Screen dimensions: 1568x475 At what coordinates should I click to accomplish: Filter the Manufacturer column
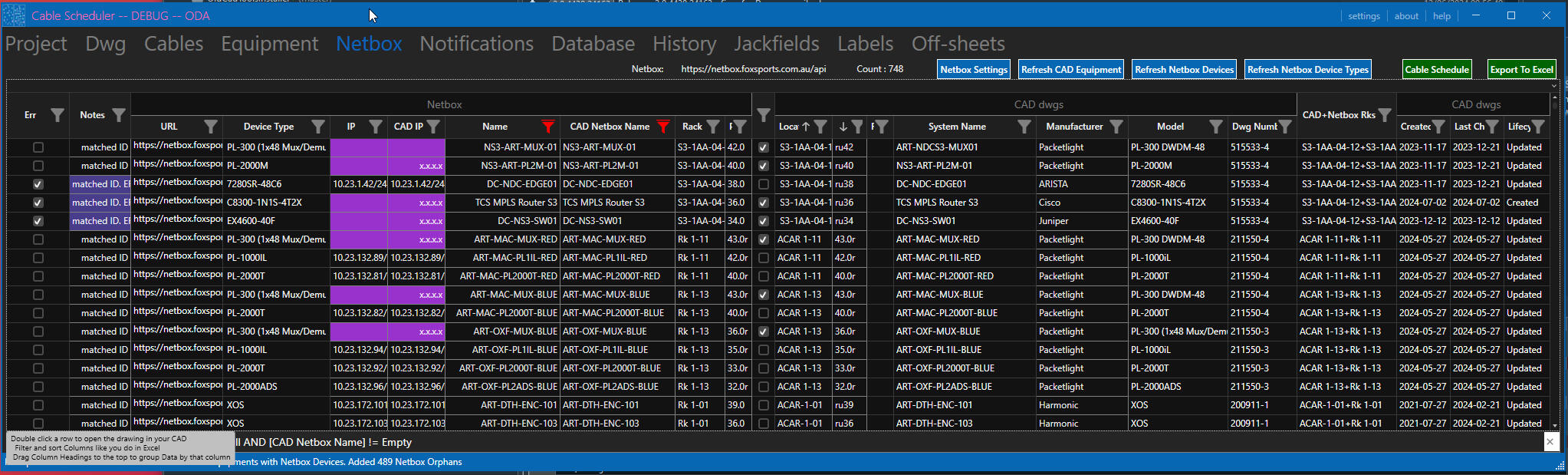pyautogui.click(x=1116, y=127)
